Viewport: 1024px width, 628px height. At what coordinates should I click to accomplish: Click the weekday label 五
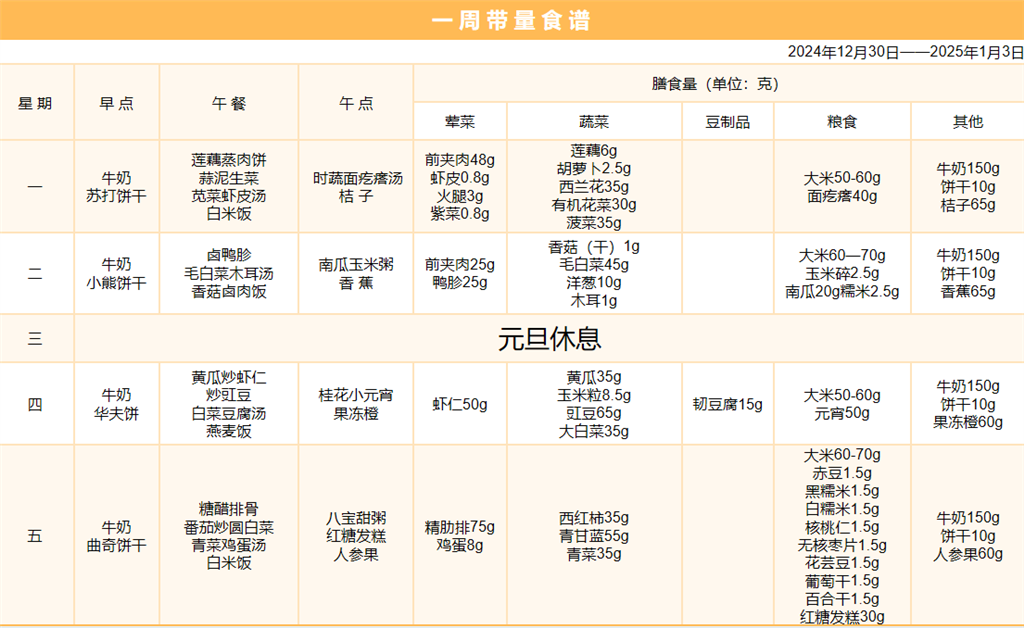[x=35, y=536]
